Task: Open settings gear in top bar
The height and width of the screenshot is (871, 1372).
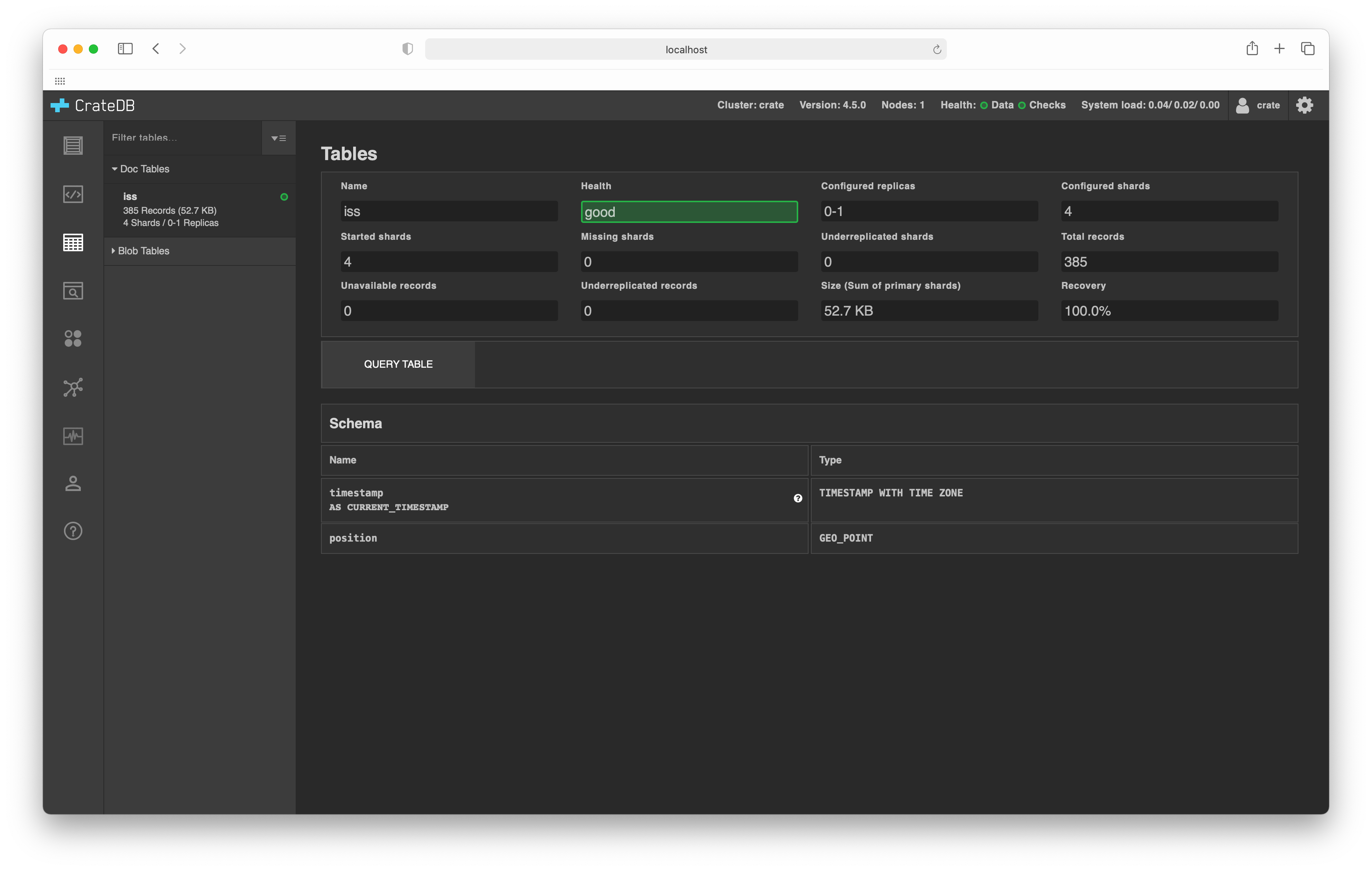Action: click(1304, 105)
